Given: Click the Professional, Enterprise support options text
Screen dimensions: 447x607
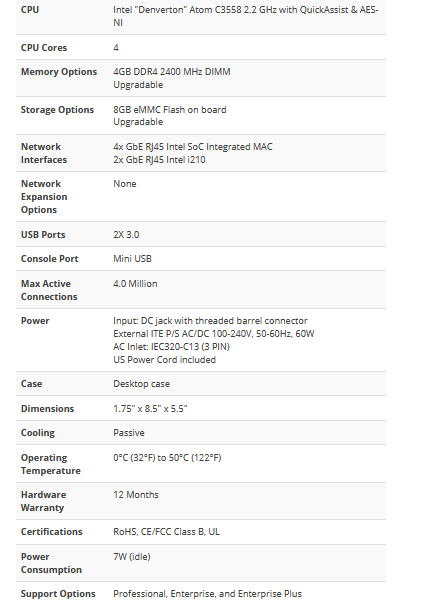Looking at the screenshot, I should pyautogui.click(x=207, y=594).
